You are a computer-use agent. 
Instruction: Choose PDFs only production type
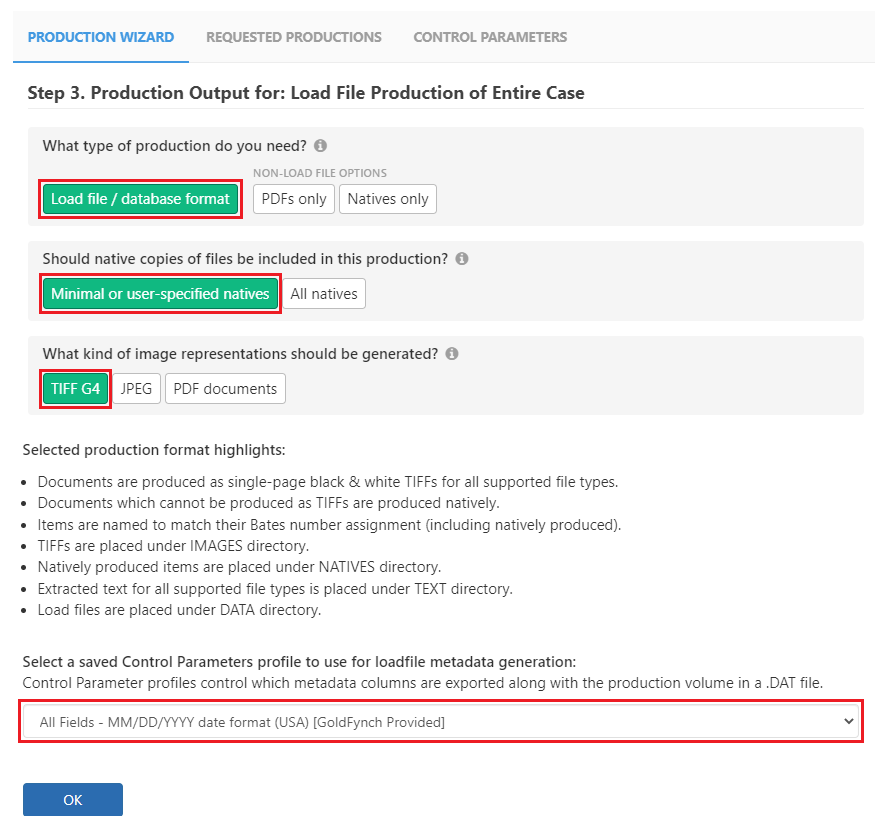[293, 199]
